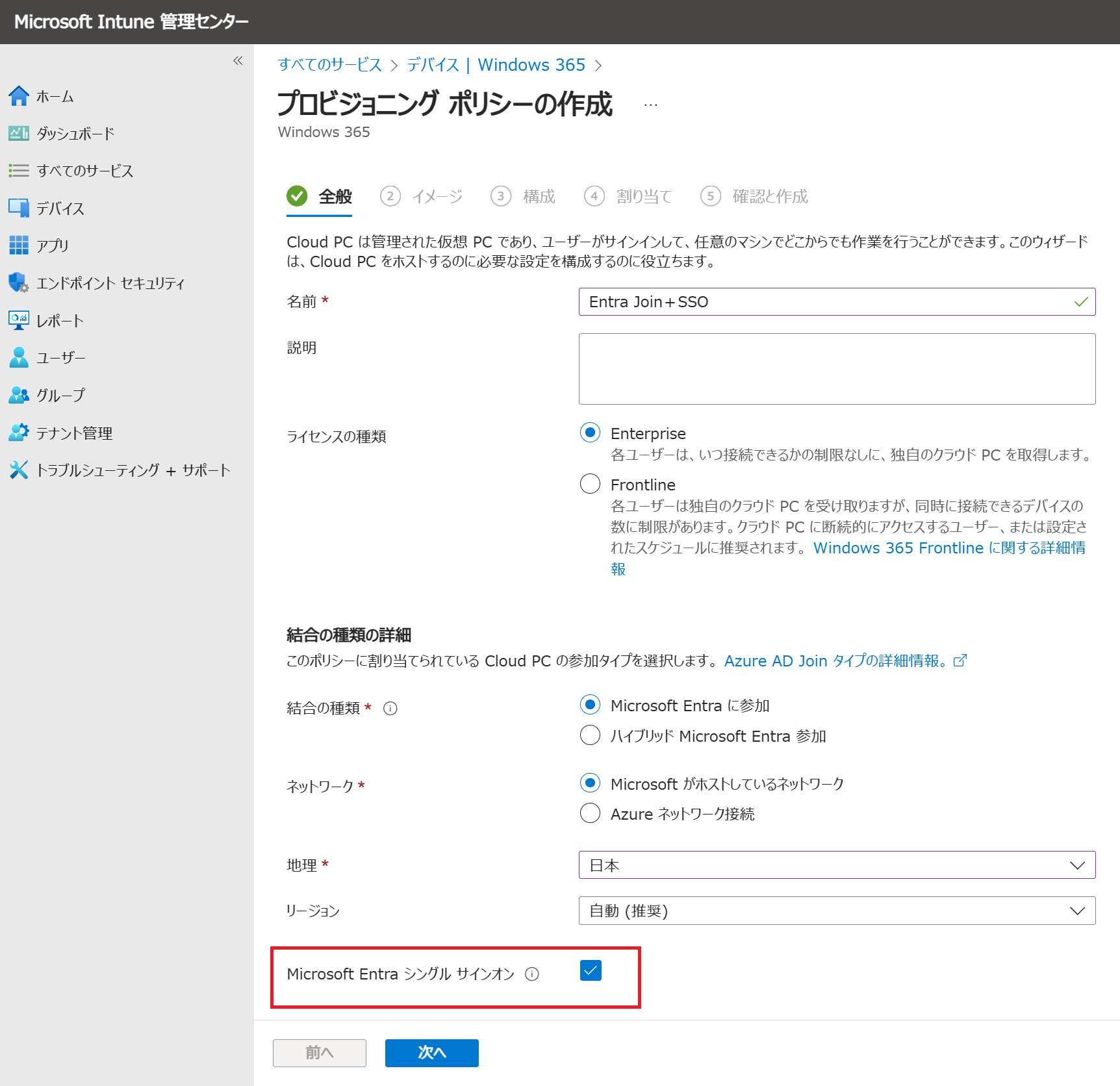Click the Dashboard chart icon
This screenshot has width=1120, height=1086.
coord(19,133)
